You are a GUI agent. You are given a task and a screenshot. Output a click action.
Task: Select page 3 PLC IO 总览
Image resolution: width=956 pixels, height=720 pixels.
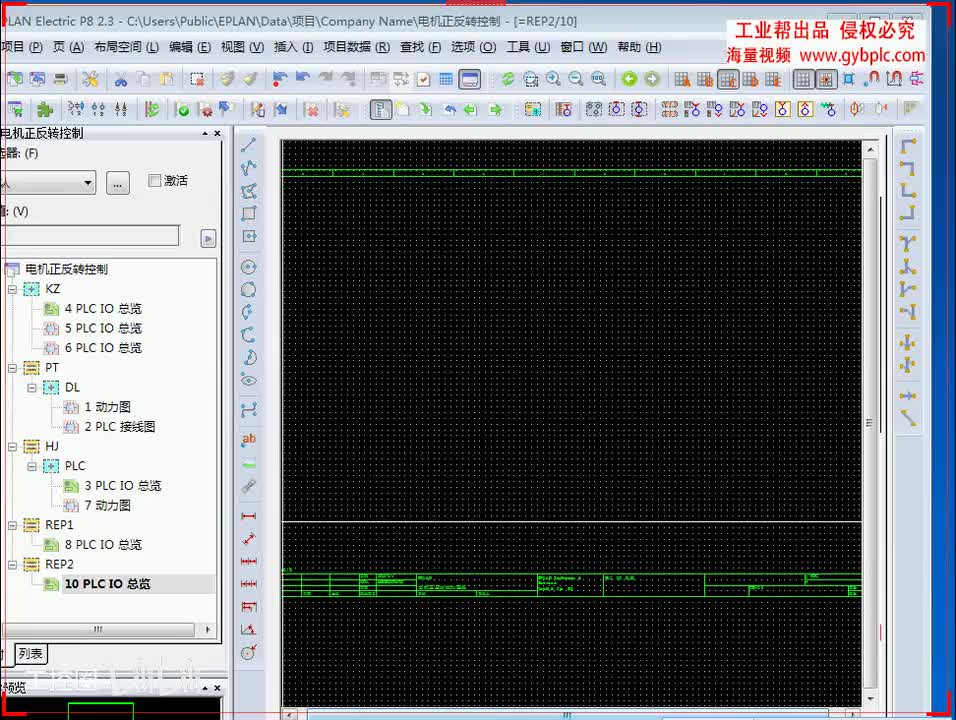click(x=123, y=485)
